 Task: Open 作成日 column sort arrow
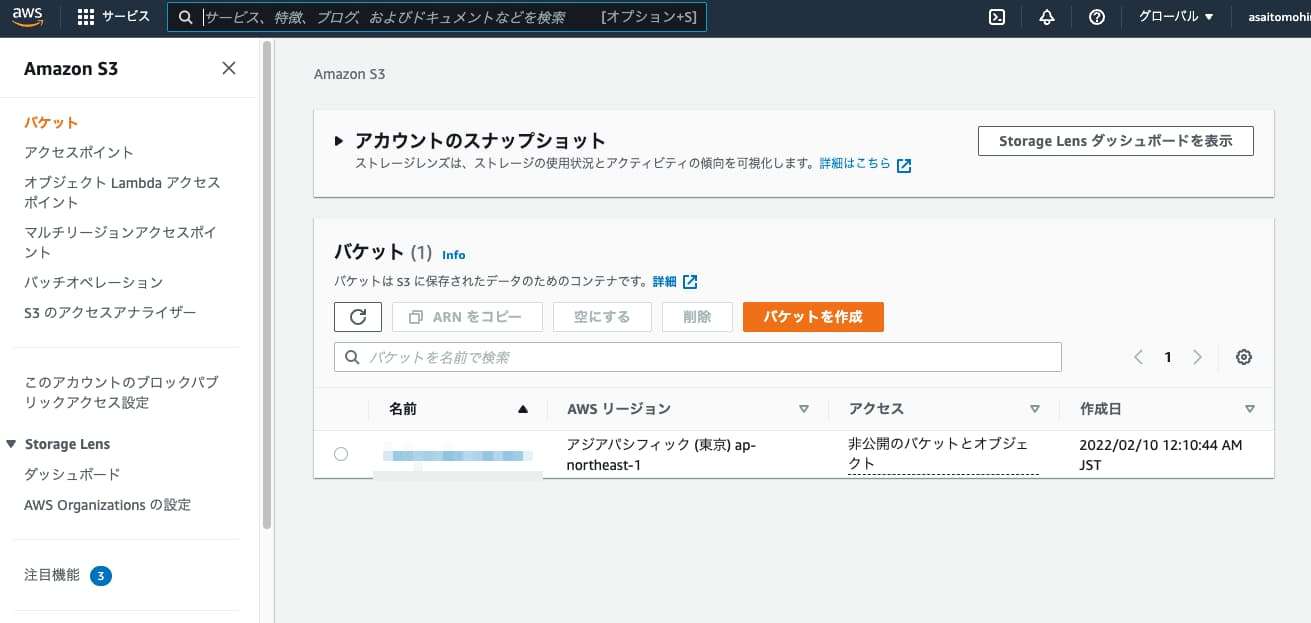coord(1250,409)
